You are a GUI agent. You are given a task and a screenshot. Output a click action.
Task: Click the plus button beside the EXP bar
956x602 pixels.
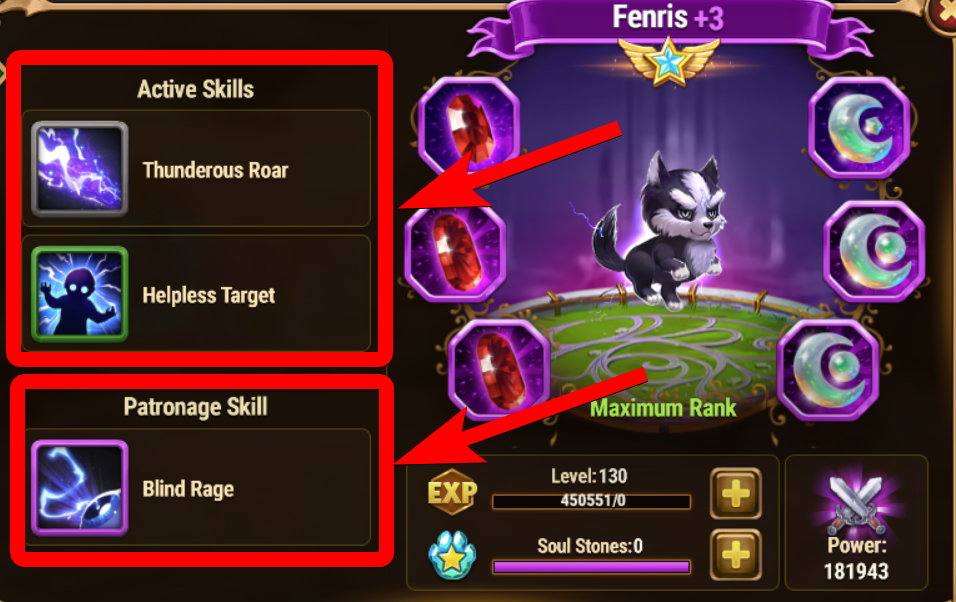point(736,493)
